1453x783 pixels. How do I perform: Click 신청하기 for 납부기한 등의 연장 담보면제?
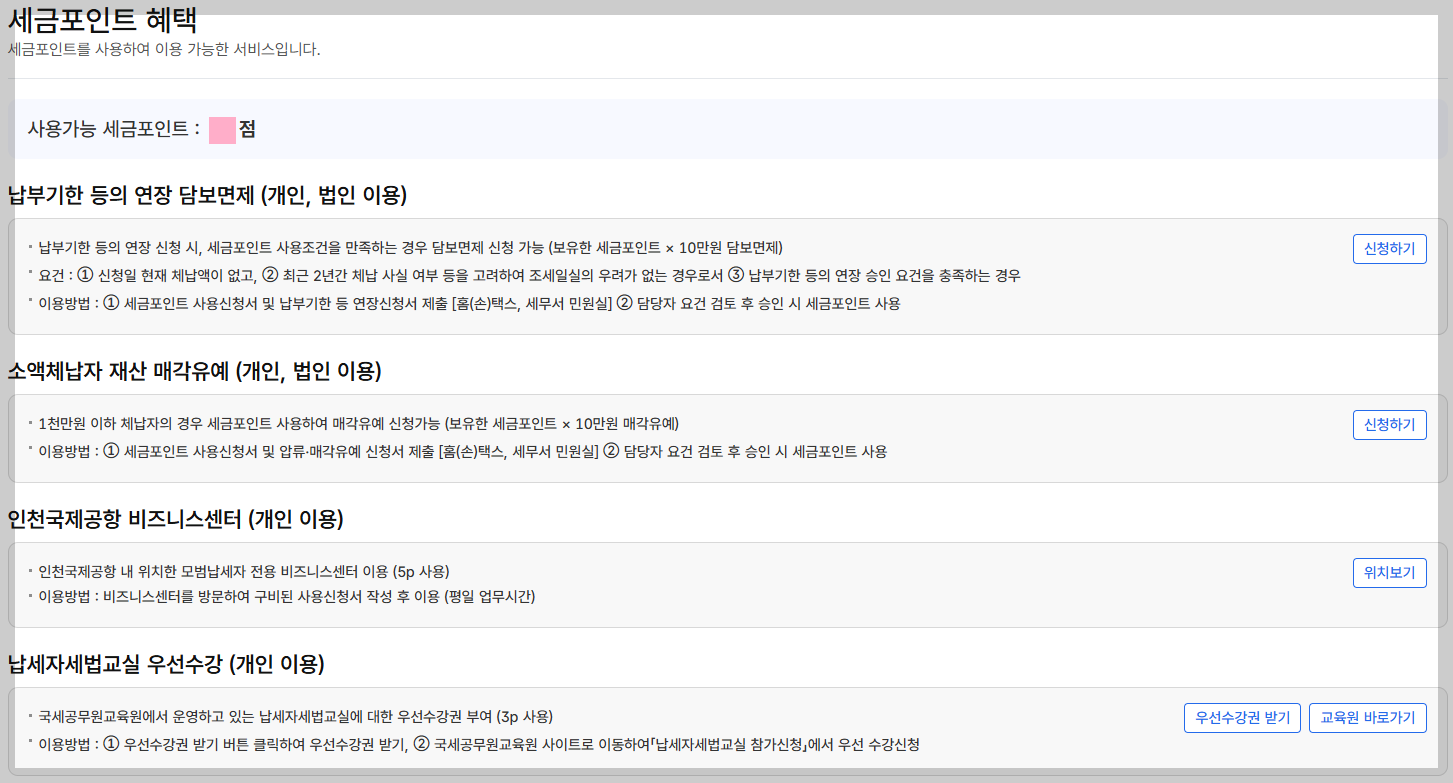(1389, 248)
